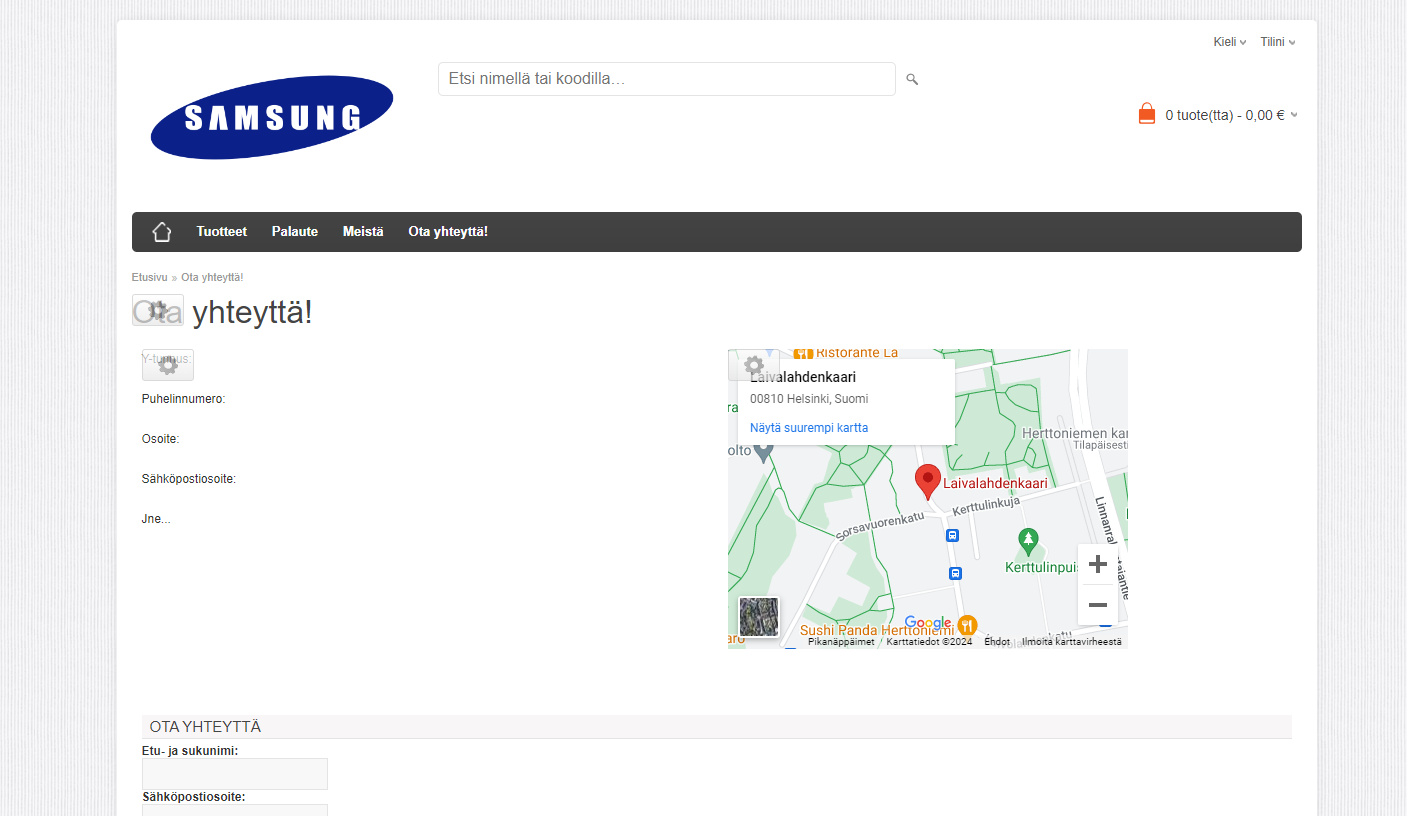Open the shopping cart bag icon
The height and width of the screenshot is (816, 1407).
[x=1147, y=114]
